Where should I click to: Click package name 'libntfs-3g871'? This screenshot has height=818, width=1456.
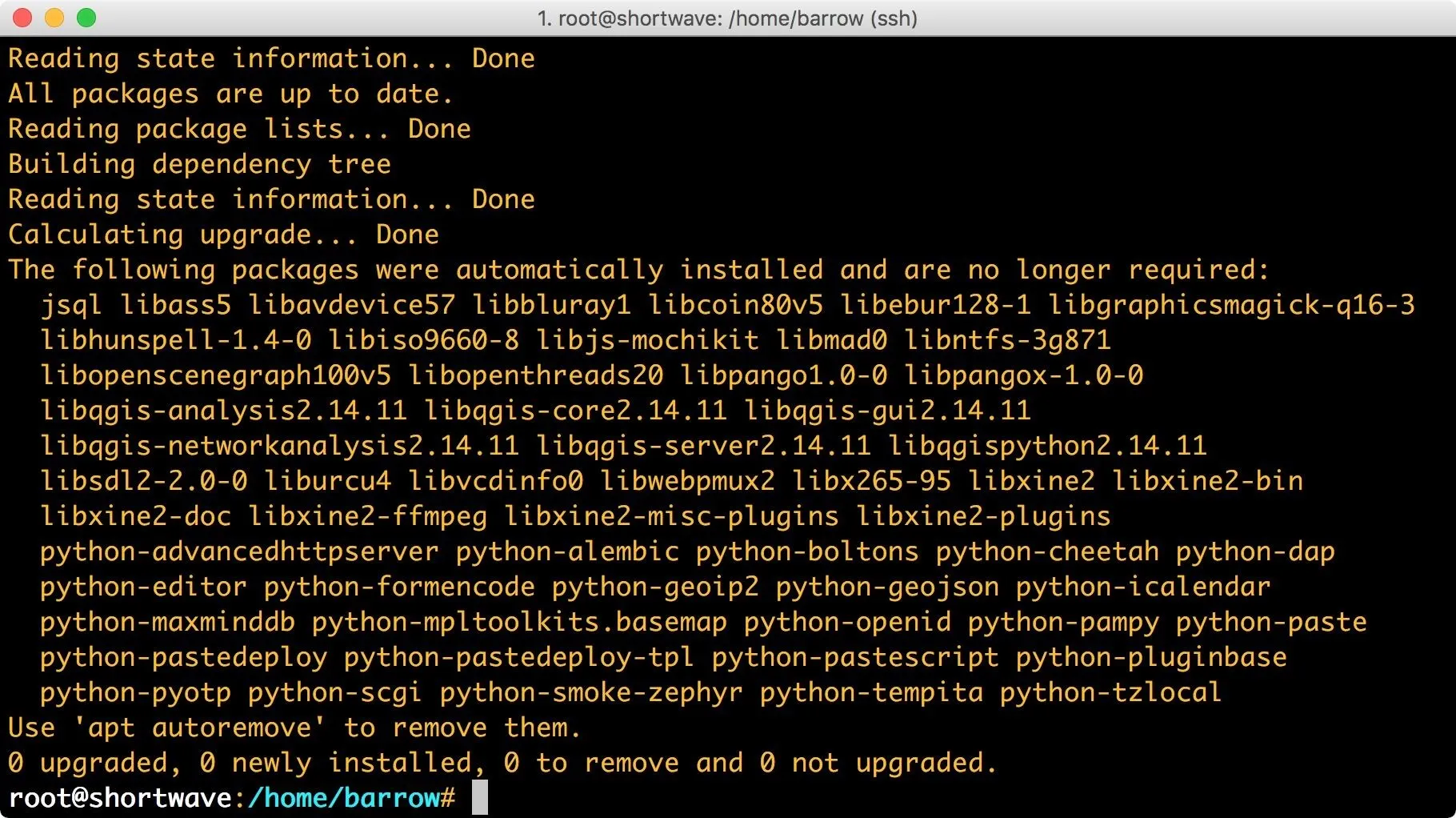click(1008, 340)
